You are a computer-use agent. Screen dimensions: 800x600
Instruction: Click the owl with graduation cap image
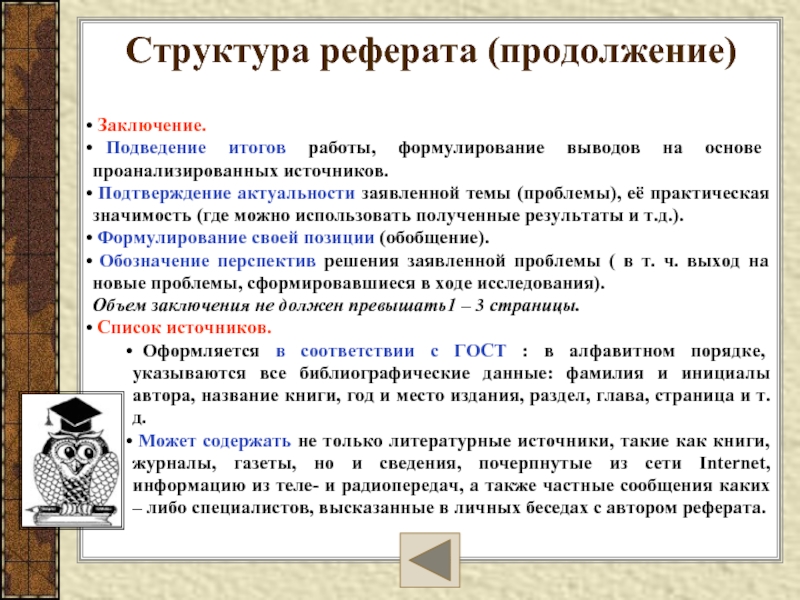72,461
